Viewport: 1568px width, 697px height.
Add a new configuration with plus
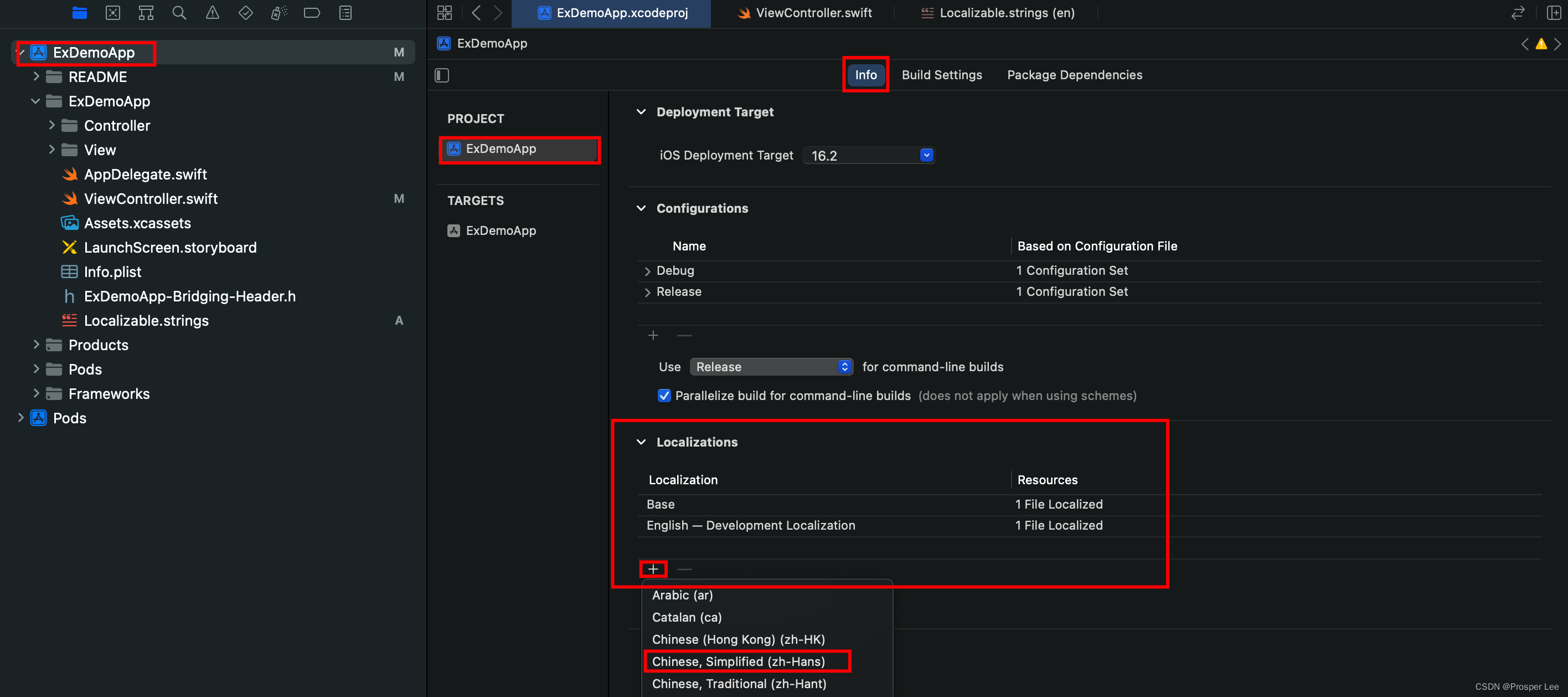click(653, 335)
